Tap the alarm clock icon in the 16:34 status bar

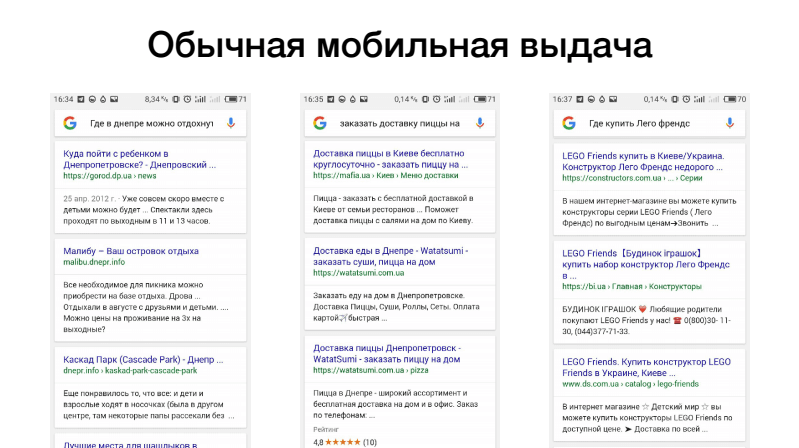pos(187,99)
